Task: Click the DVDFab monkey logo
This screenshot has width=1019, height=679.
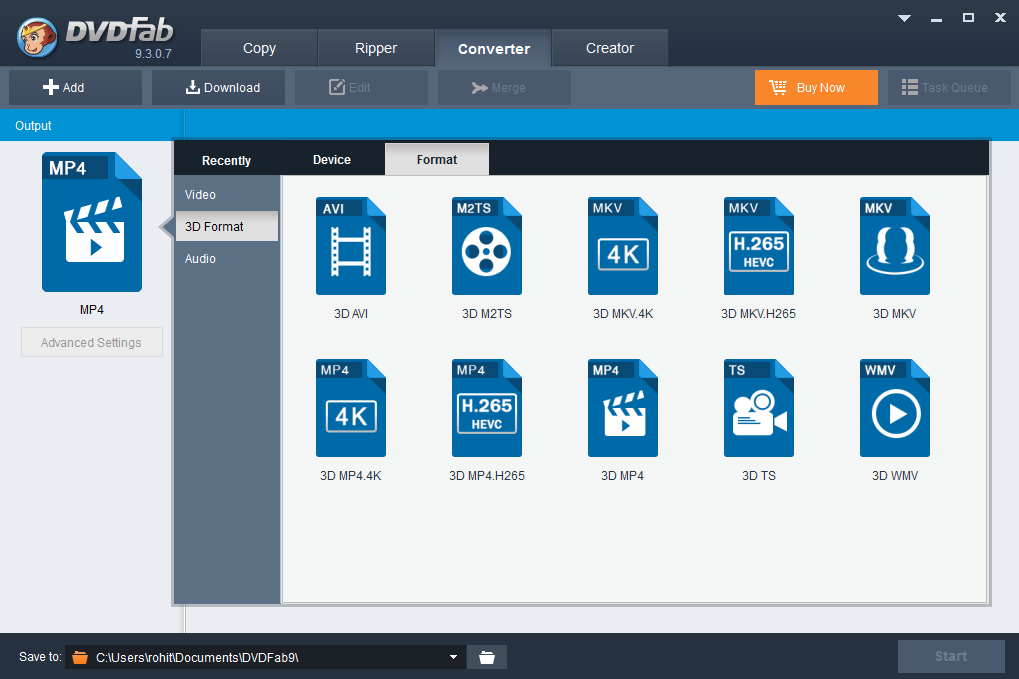Action: pyautogui.click(x=37, y=37)
